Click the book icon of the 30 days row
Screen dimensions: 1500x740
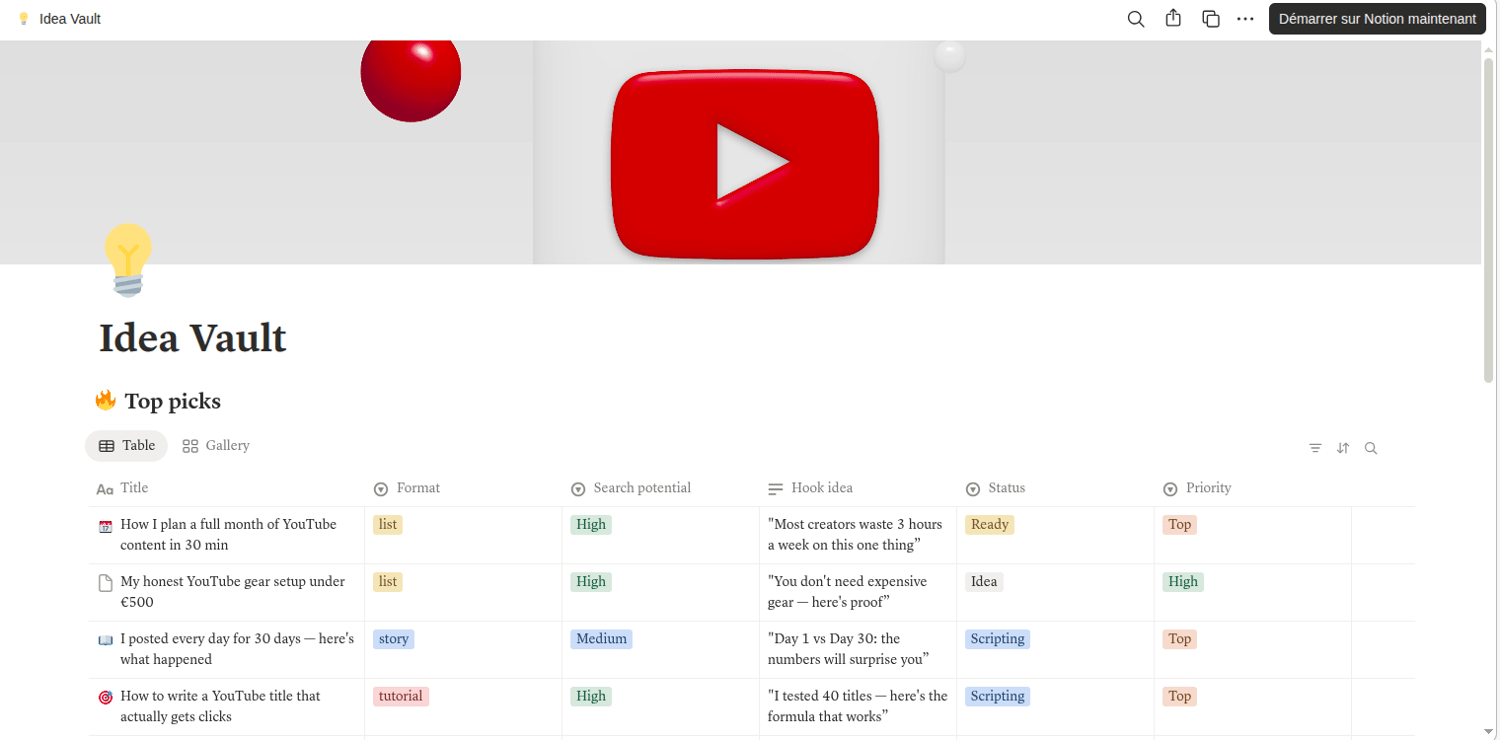pos(105,640)
